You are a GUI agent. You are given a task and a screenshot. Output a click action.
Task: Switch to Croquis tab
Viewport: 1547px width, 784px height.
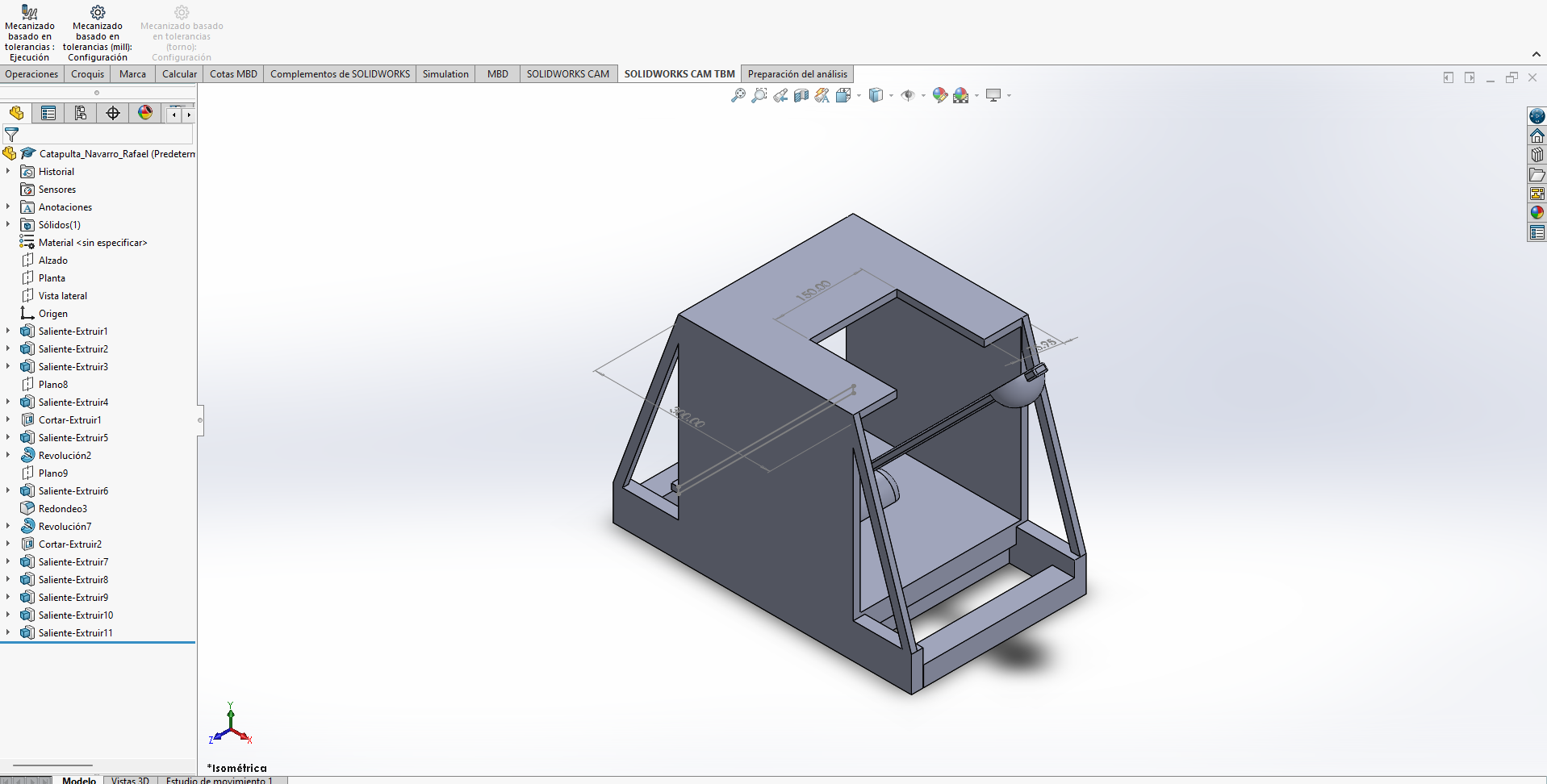[x=87, y=73]
